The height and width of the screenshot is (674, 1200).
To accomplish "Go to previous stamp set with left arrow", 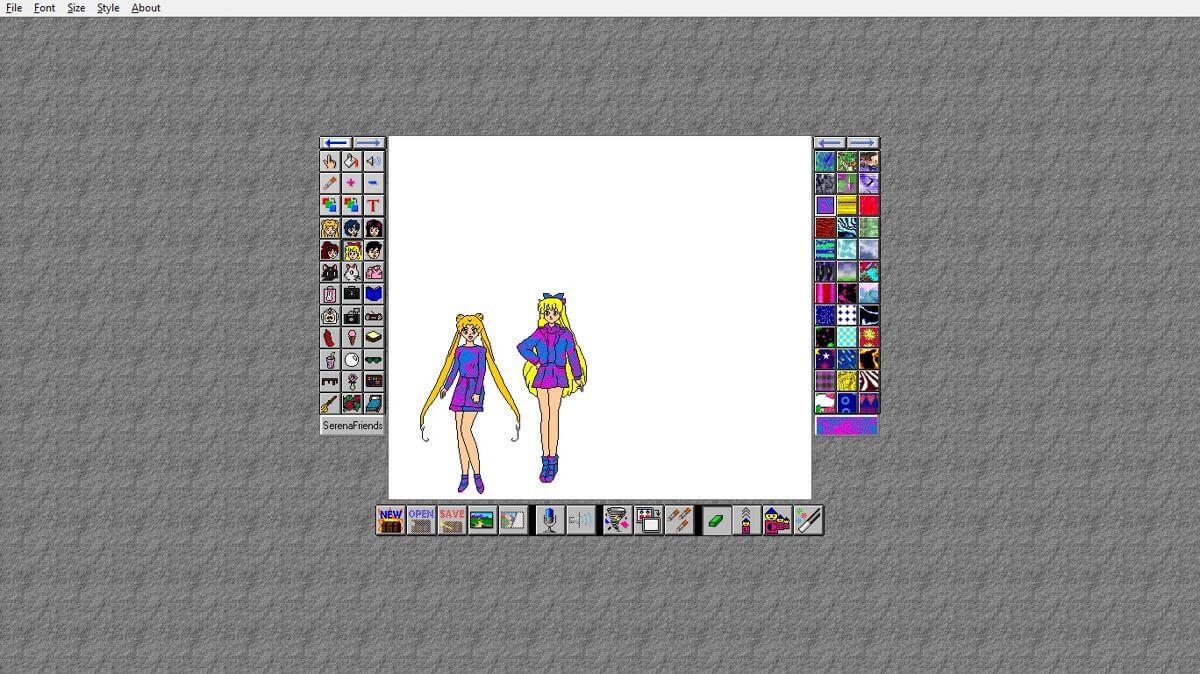I will click(336, 143).
